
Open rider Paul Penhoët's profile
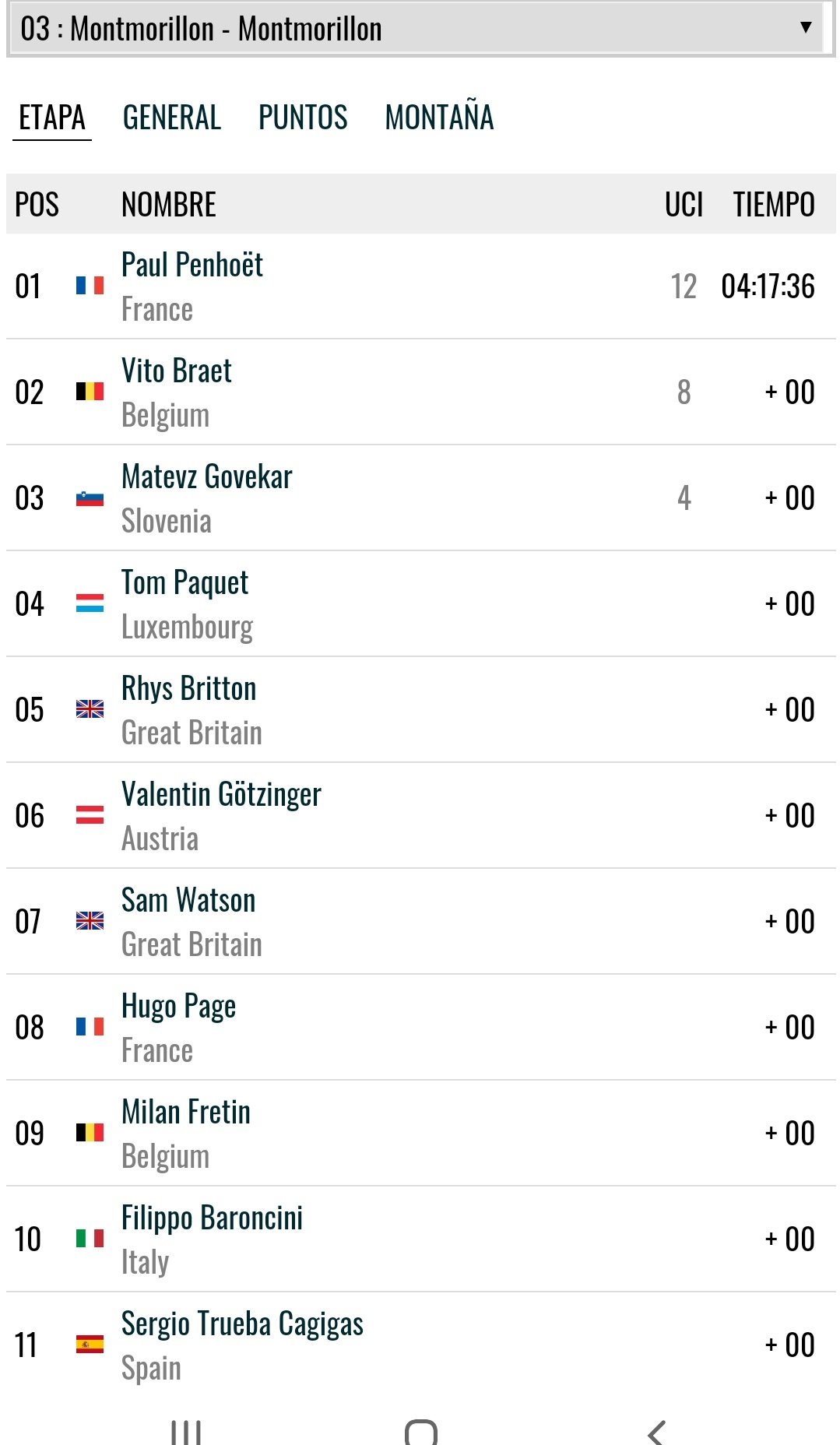(192, 265)
